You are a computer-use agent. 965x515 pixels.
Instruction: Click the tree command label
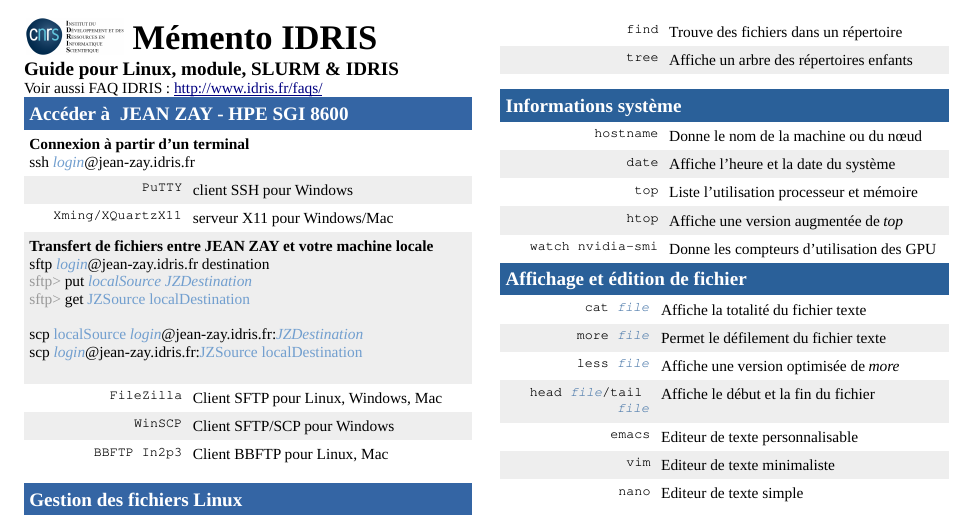coord(641,58)
